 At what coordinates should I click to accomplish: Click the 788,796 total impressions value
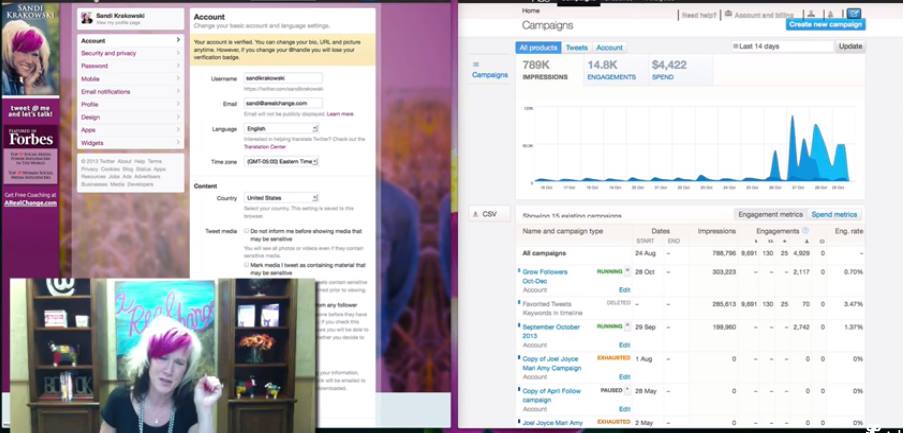pos(724,253)
